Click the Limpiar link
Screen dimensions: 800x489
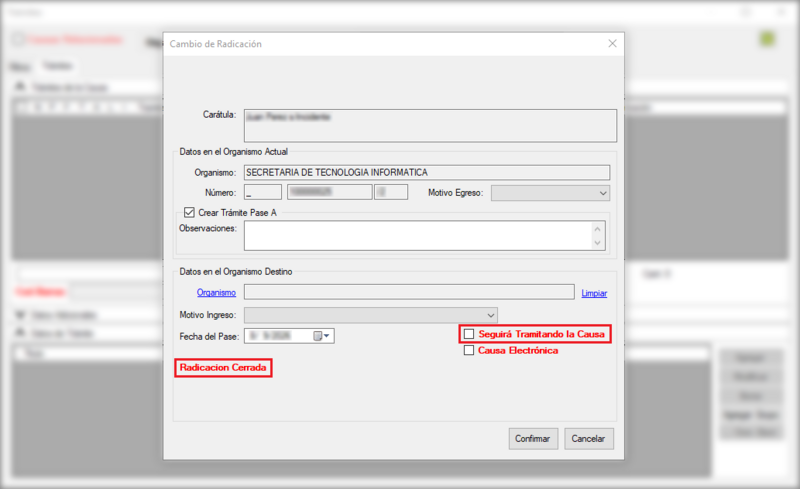(x=594, y=293)
